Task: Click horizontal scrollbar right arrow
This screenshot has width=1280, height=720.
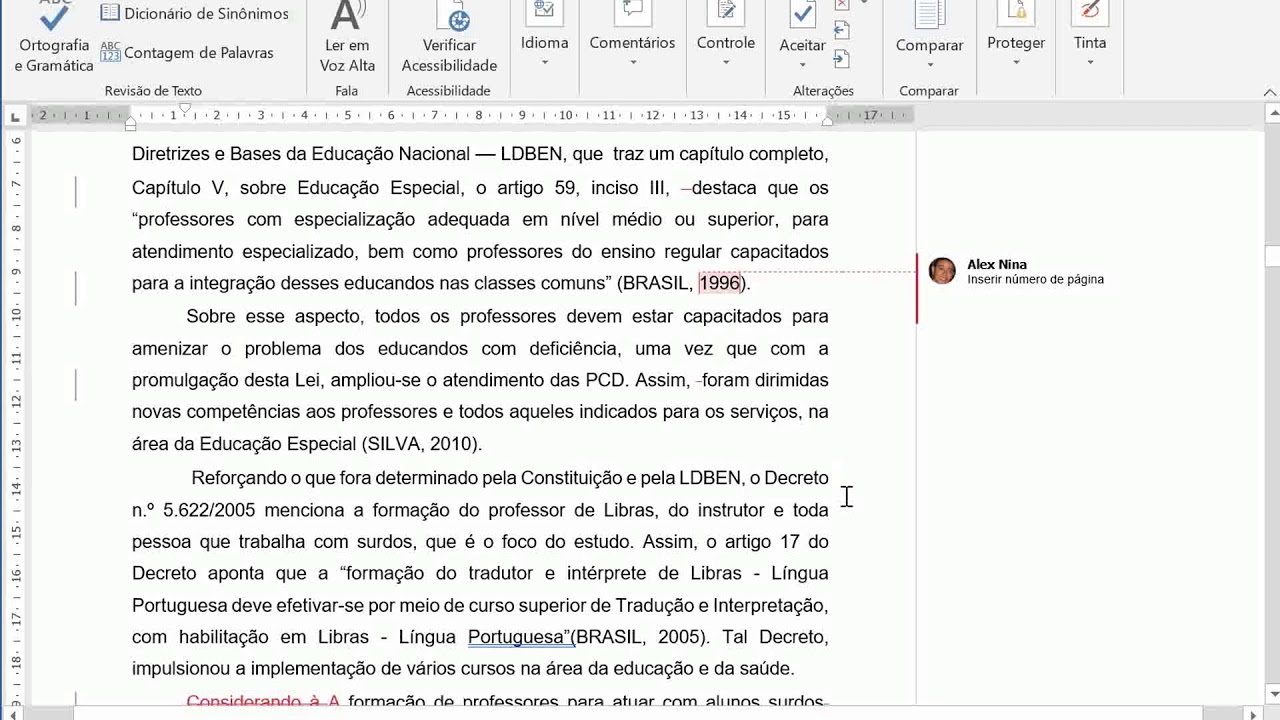Action: [x=1254, y=713]
